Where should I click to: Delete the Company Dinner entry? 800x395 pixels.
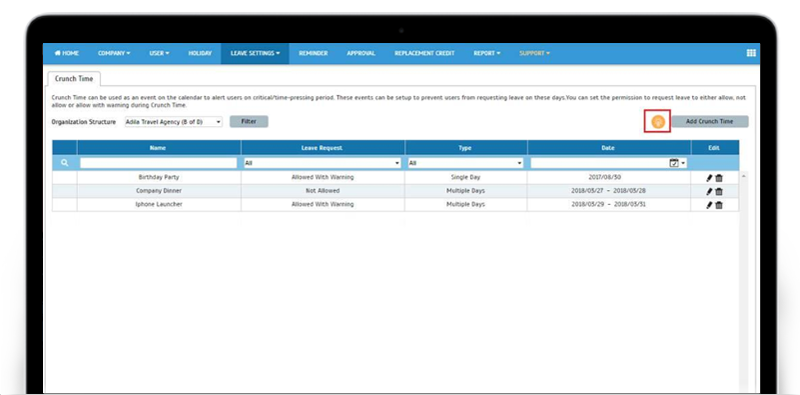[719, 191]
